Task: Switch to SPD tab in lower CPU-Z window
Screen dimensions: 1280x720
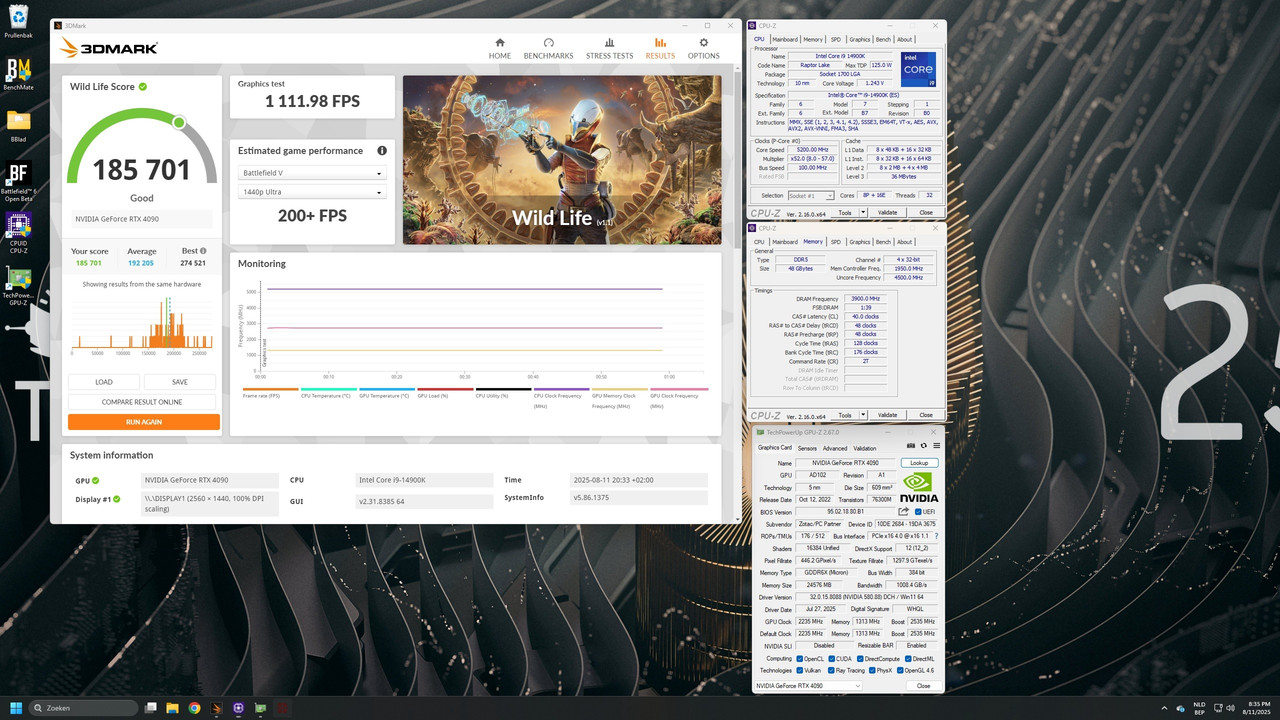Action: pos(836,241)
